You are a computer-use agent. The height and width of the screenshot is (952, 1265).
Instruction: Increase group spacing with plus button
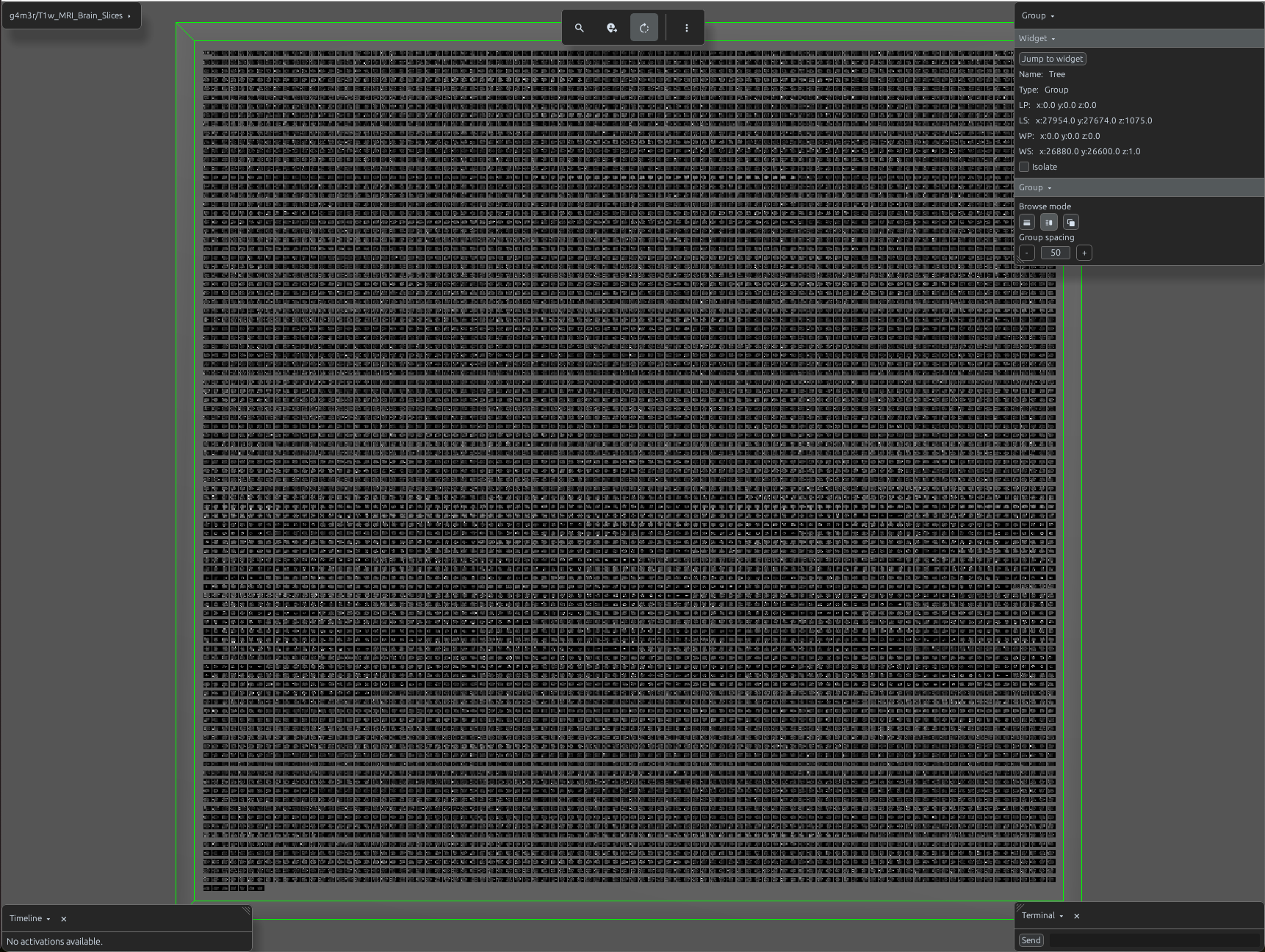click(1084, 253)
